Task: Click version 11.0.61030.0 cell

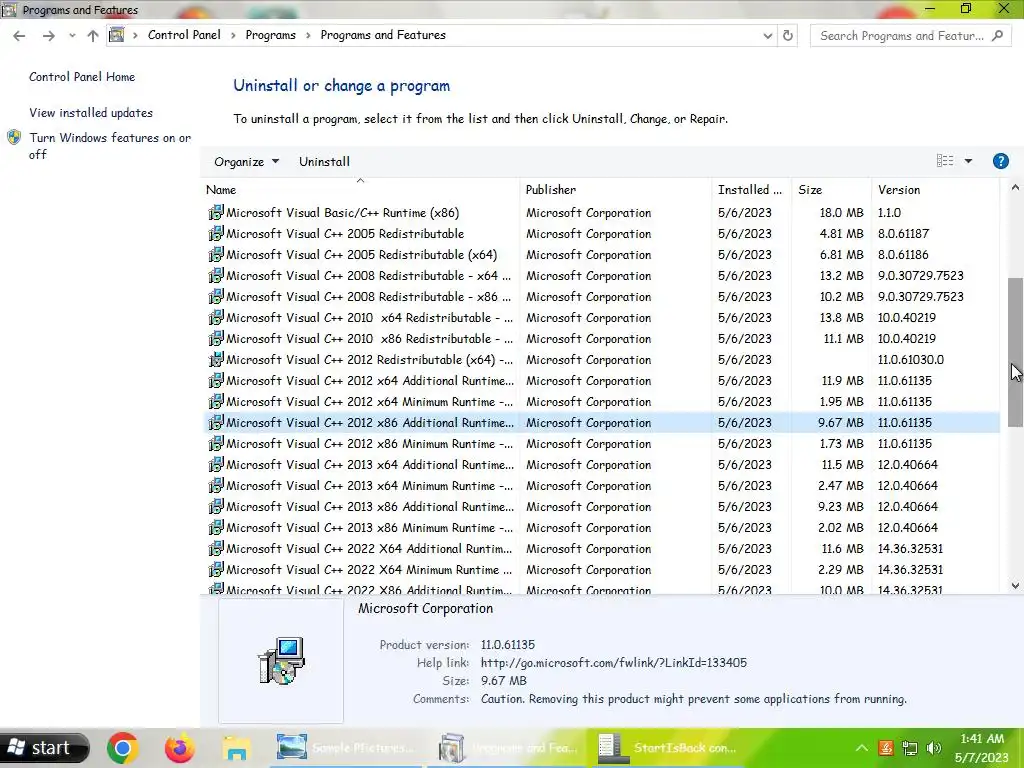Action: tap(910, 360)
